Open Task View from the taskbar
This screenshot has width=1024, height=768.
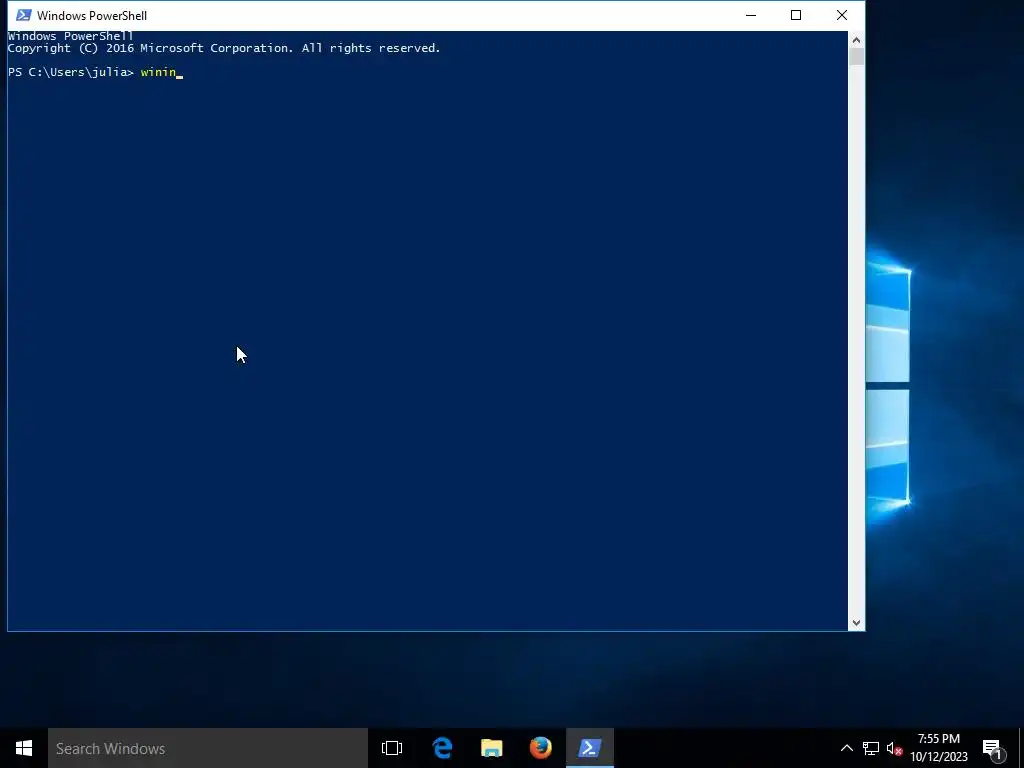pyautogui.click(x=392, y=748)
